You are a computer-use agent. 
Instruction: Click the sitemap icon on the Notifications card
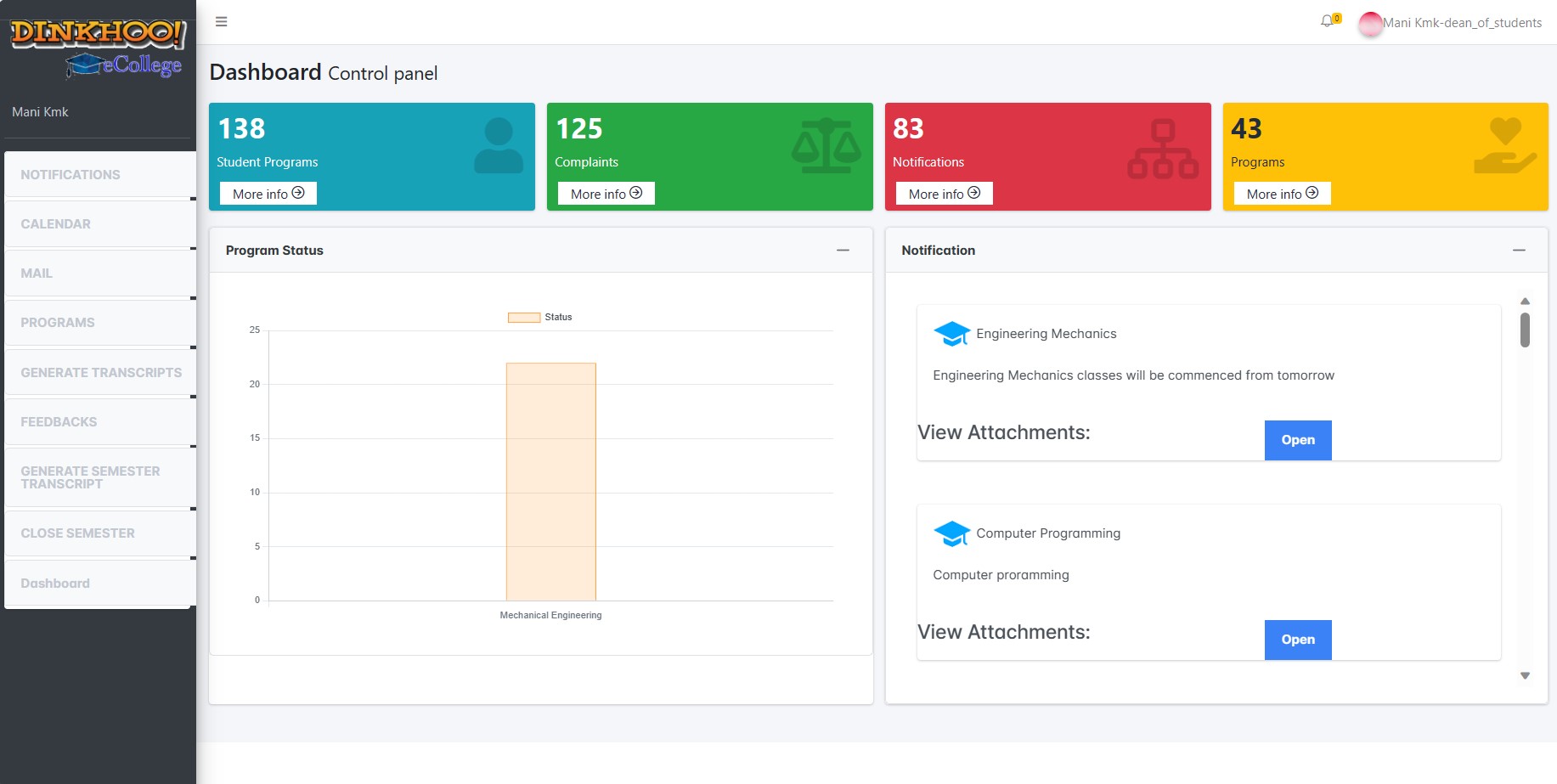(x=1163, y=149)
